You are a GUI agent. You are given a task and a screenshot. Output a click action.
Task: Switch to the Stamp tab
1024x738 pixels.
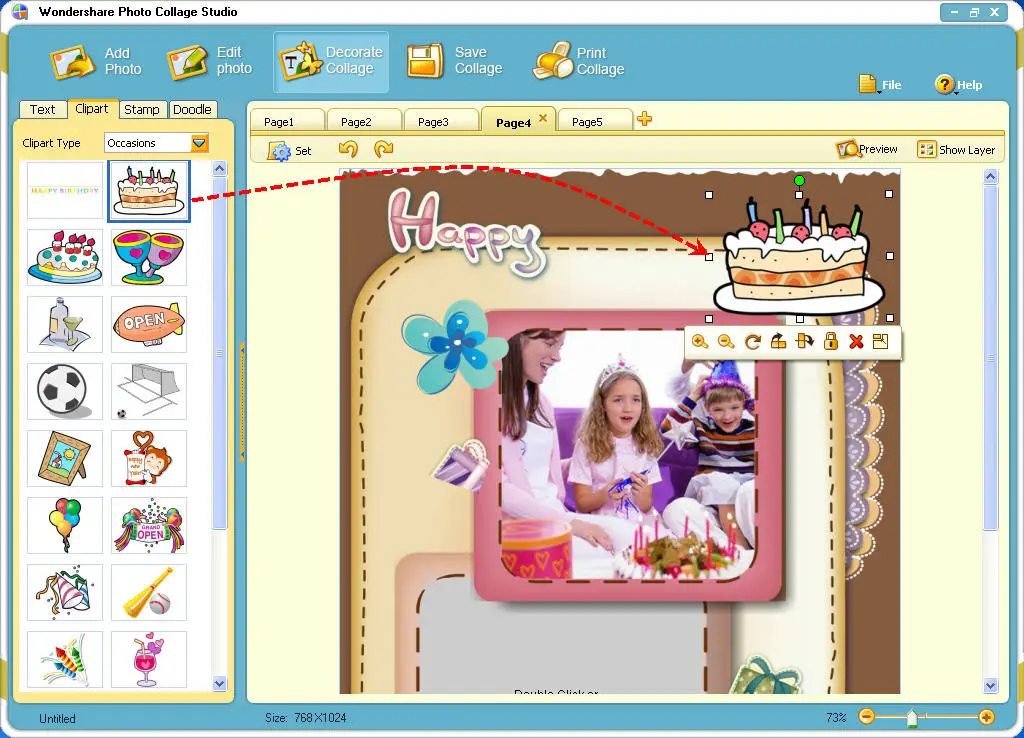(142, 109)
